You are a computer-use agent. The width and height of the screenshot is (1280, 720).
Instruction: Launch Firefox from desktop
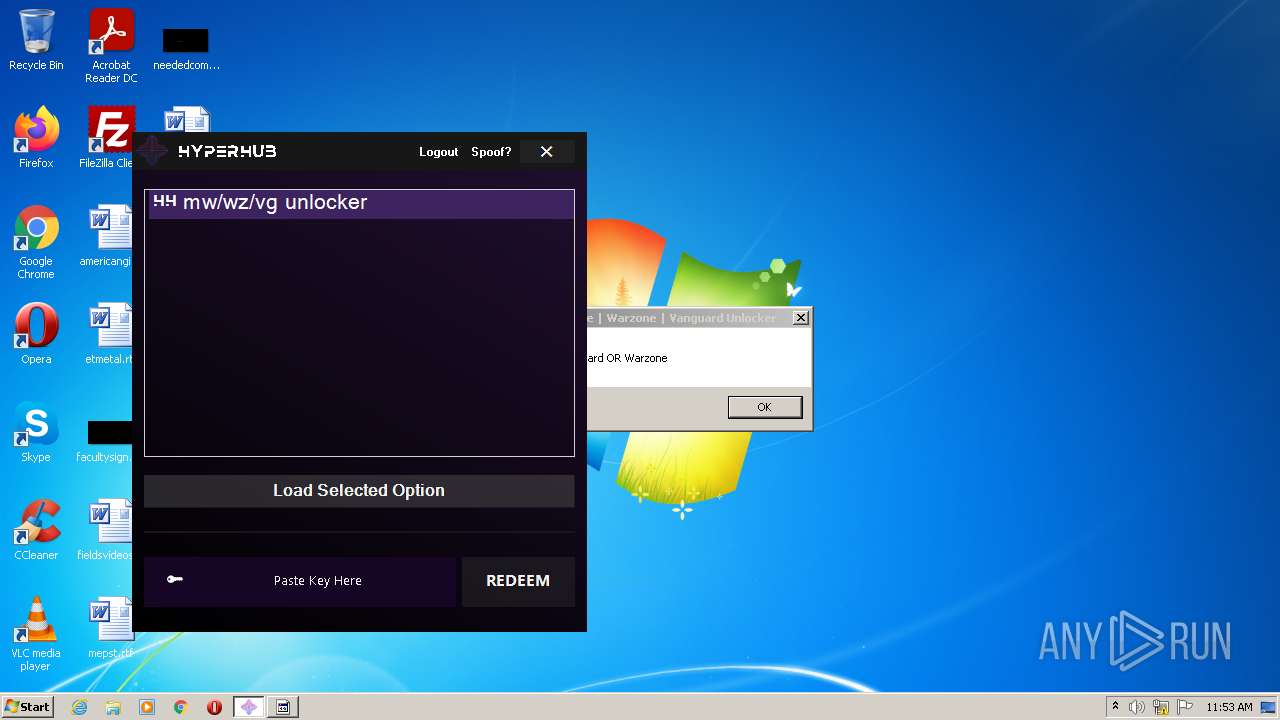click(36, 138)
